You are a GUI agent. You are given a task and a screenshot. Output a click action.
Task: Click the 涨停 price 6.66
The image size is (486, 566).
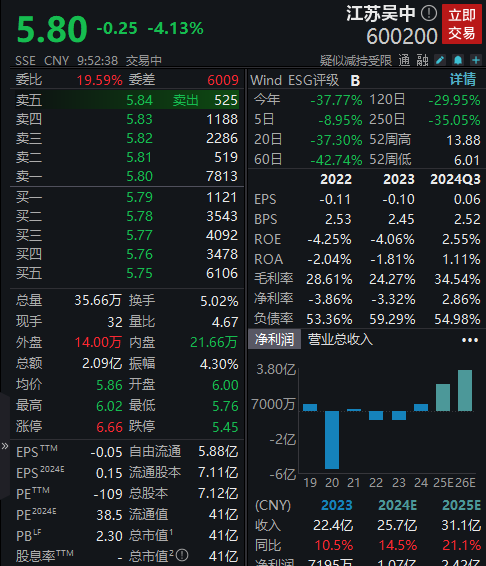109,427
